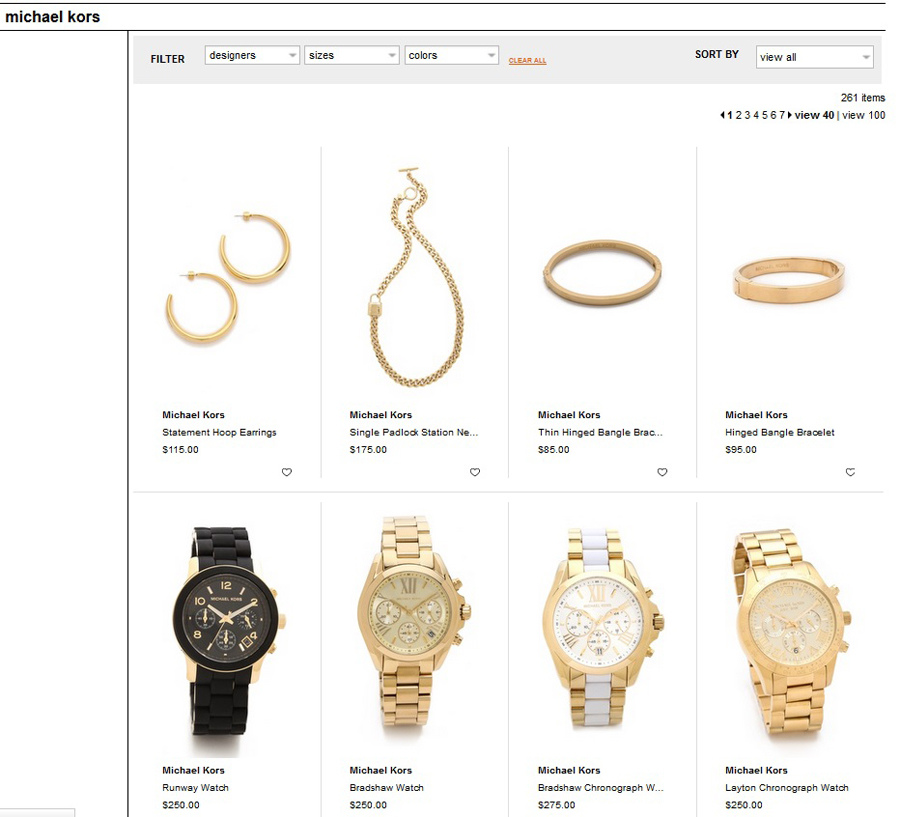Screen dimensions: 900x817
Task: Go to next page with right arrow
Action: pyautogui.click(x=790, y=115)
